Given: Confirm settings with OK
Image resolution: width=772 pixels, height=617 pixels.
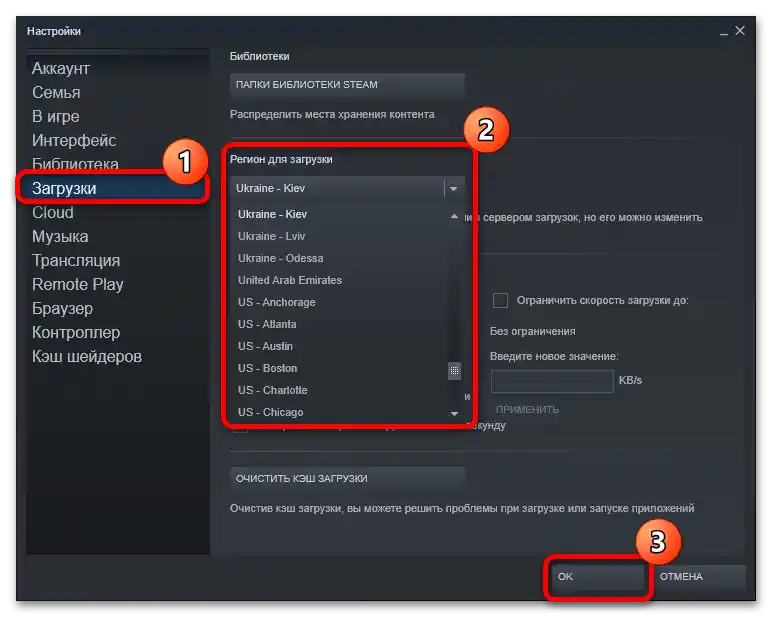Looking at the screenshot, I should [597, 577].
